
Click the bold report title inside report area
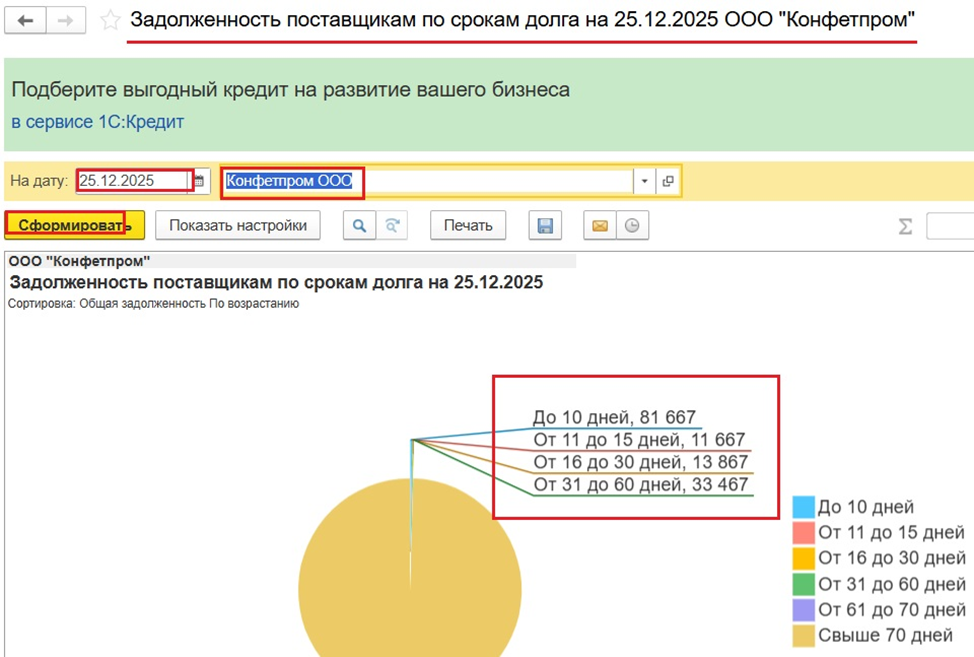coord(276,283)
